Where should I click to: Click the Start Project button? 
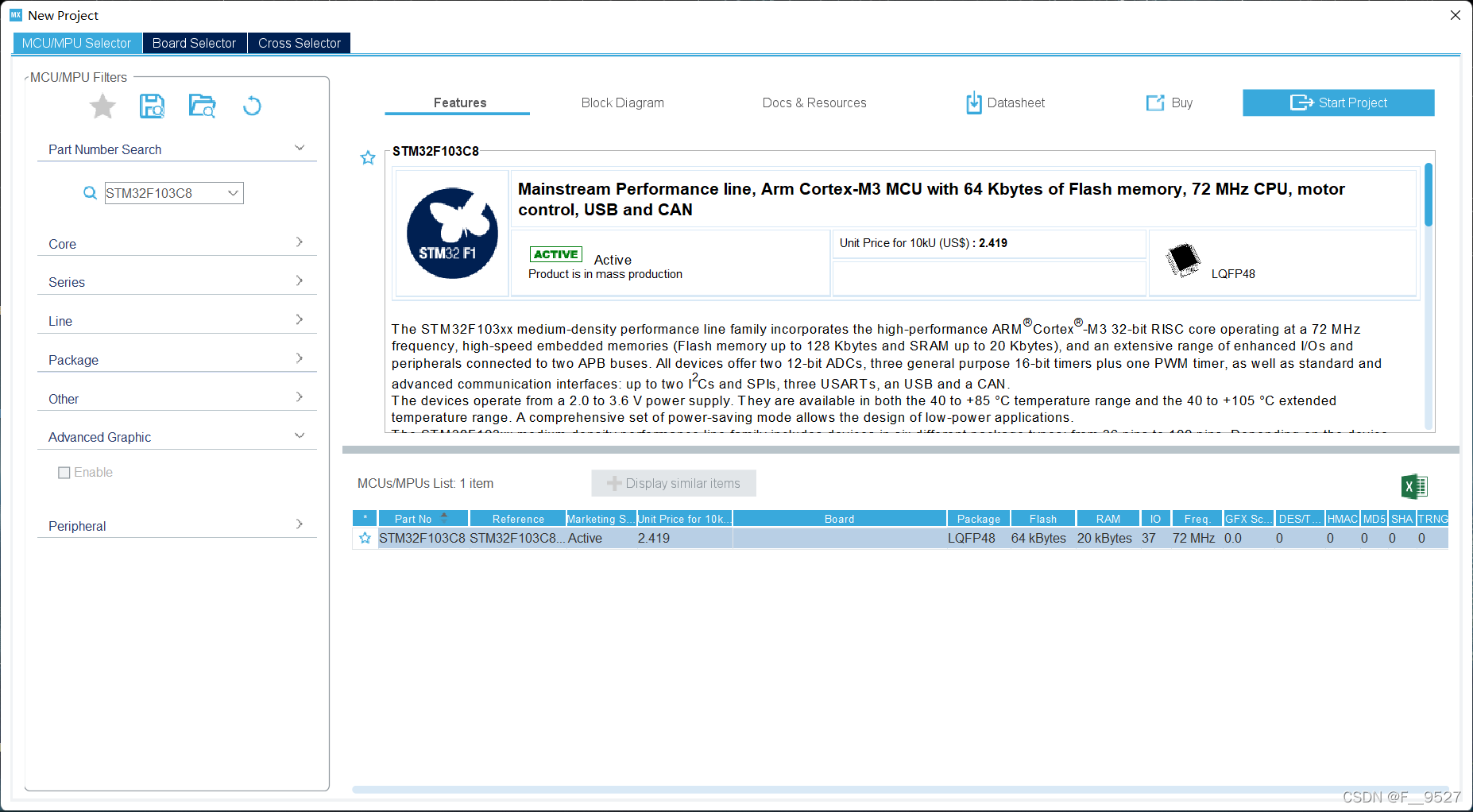point(1338,102)
